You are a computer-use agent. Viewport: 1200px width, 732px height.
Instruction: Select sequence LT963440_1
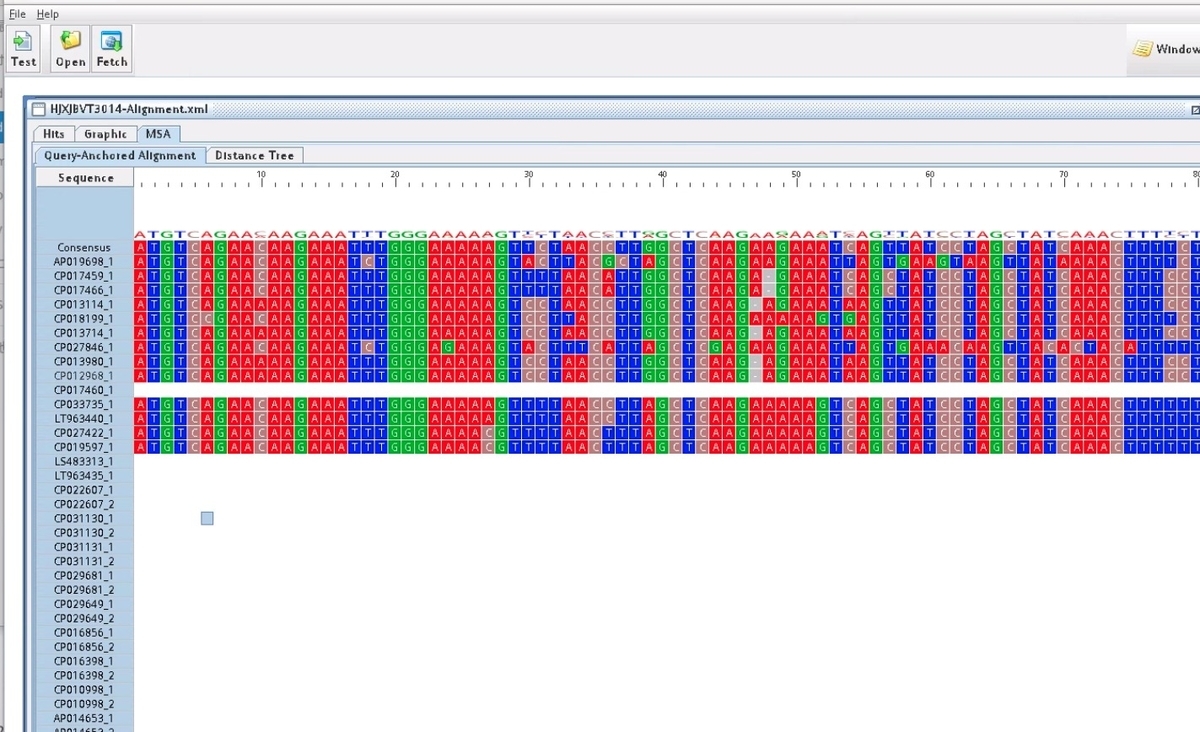(84, 418)
